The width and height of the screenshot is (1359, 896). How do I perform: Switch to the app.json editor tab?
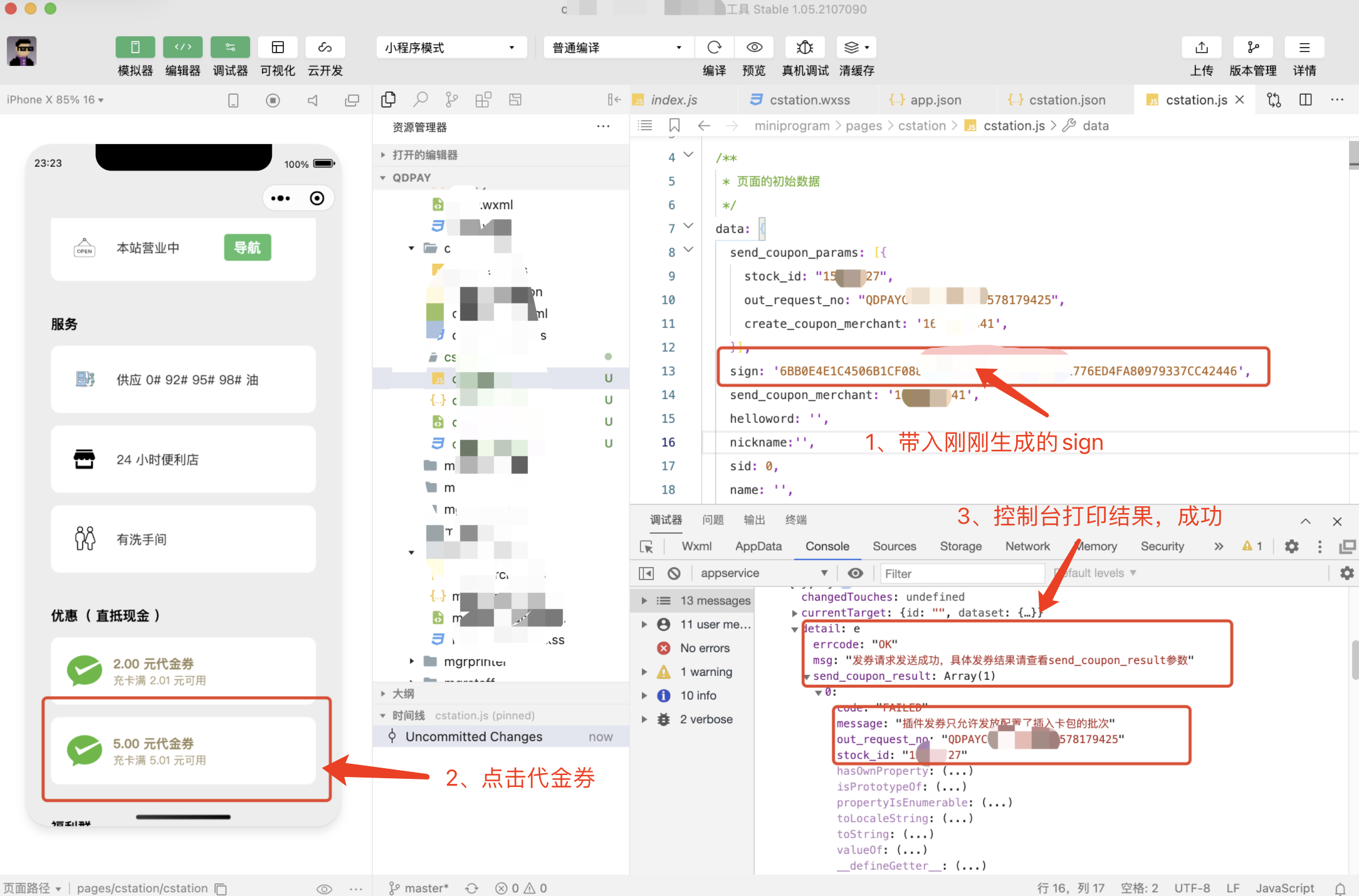coord(935,100)
